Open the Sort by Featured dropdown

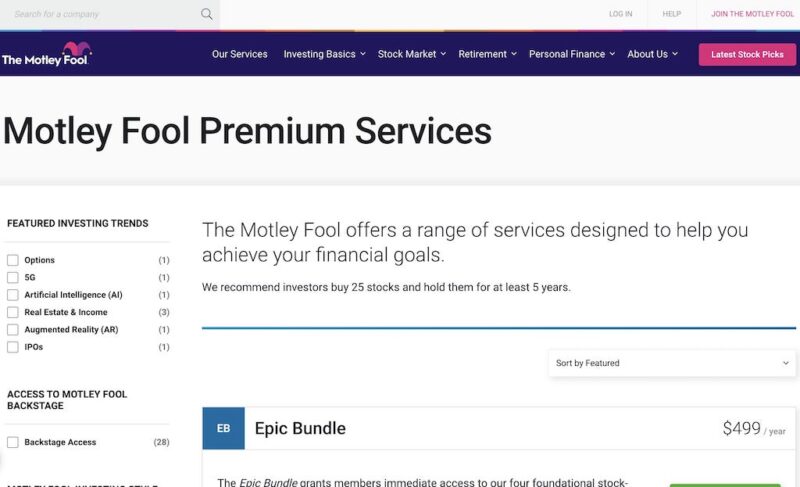[x=672, y=363]
